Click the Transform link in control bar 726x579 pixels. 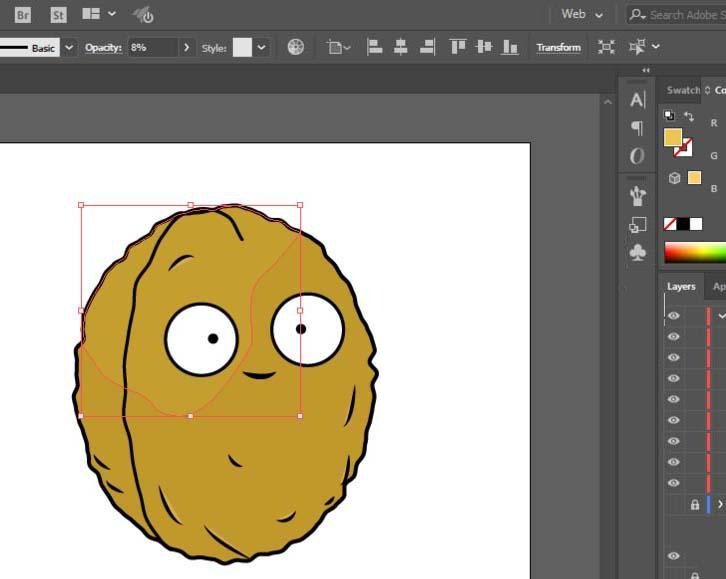pyautogui.click(x=558, y=47)
